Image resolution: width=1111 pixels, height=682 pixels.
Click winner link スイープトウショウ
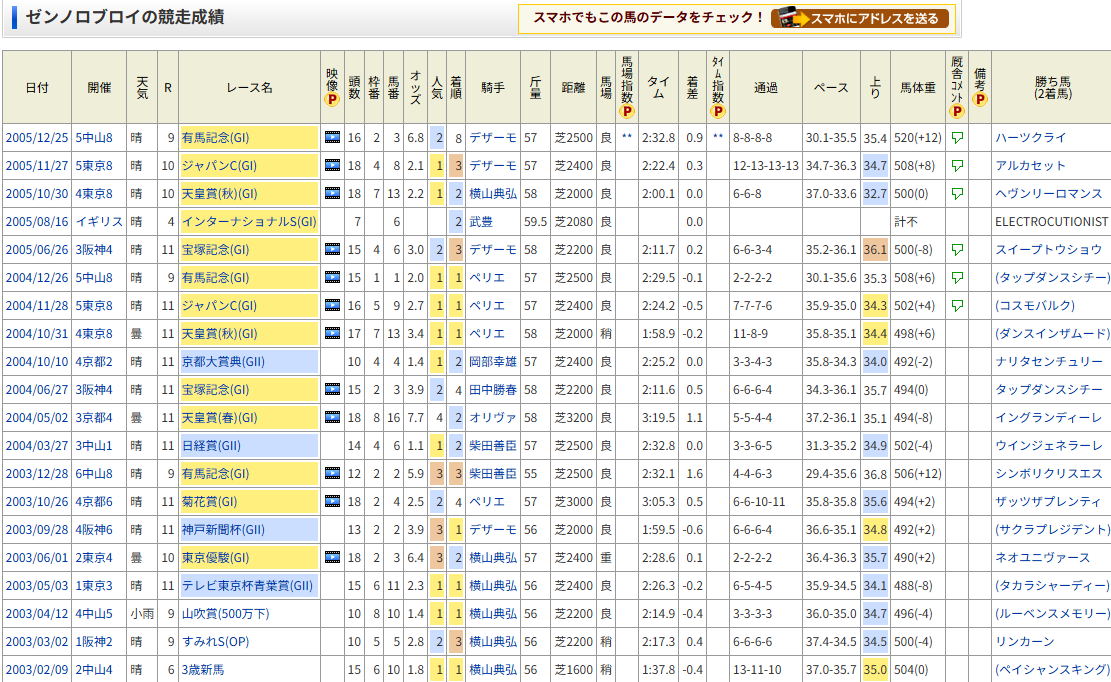pyautogui.click(x=1048, y=250)
